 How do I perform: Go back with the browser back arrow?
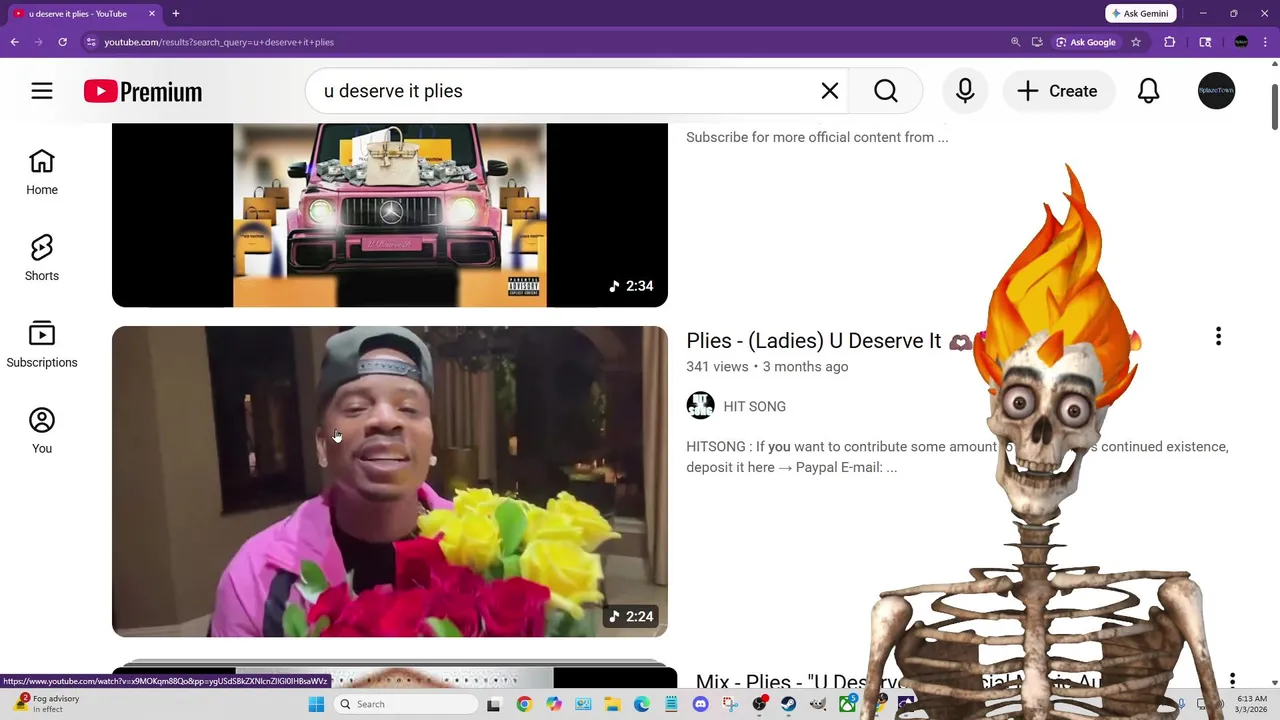[14, 42]
